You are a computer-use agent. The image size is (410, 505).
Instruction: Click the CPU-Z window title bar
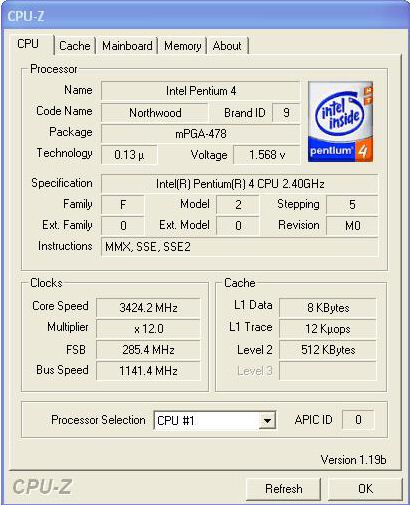tap(205, 16)
